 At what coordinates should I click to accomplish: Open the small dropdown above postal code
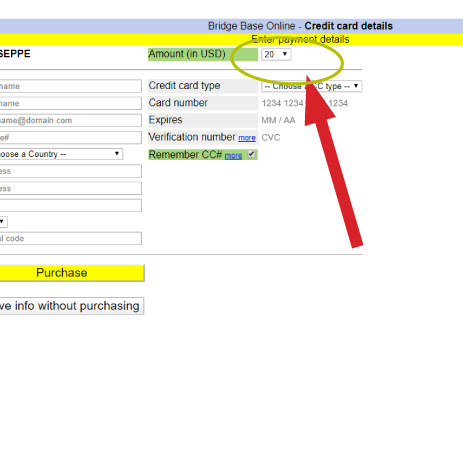click(x=3, y=222)
